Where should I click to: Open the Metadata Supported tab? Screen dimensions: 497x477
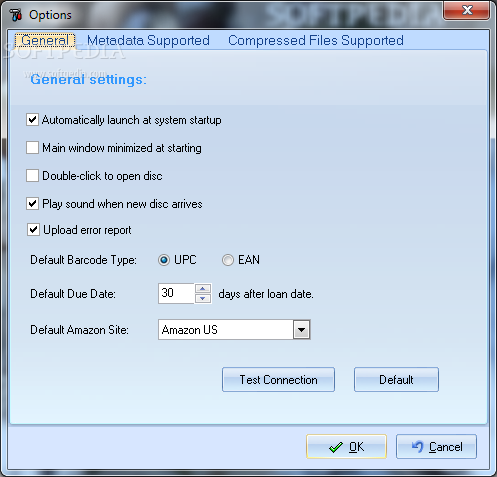click(148, 40)
